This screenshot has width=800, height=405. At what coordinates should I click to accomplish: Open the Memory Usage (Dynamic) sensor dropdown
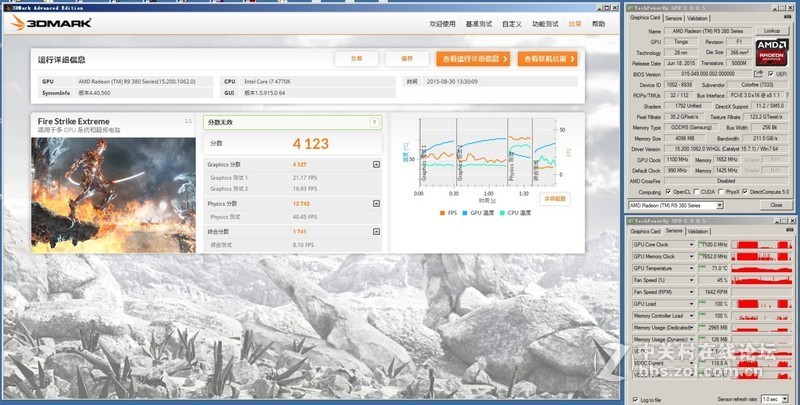(691, 339)
